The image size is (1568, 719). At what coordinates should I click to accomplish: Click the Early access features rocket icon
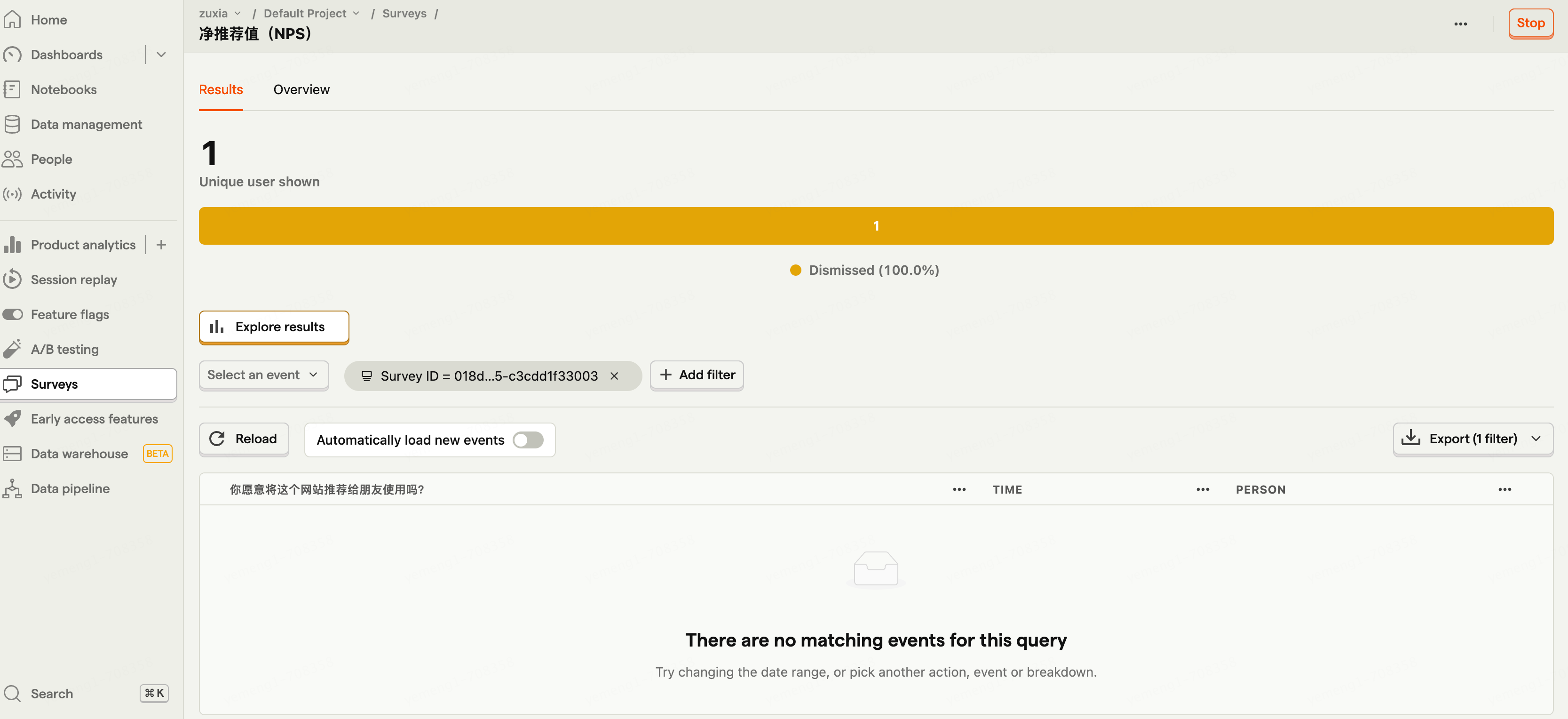point(12,419)
